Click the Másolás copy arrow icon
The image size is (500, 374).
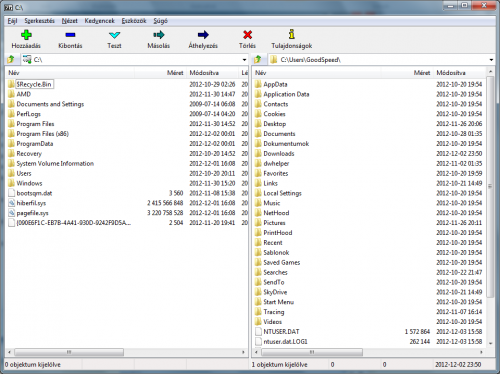point(159,35)
